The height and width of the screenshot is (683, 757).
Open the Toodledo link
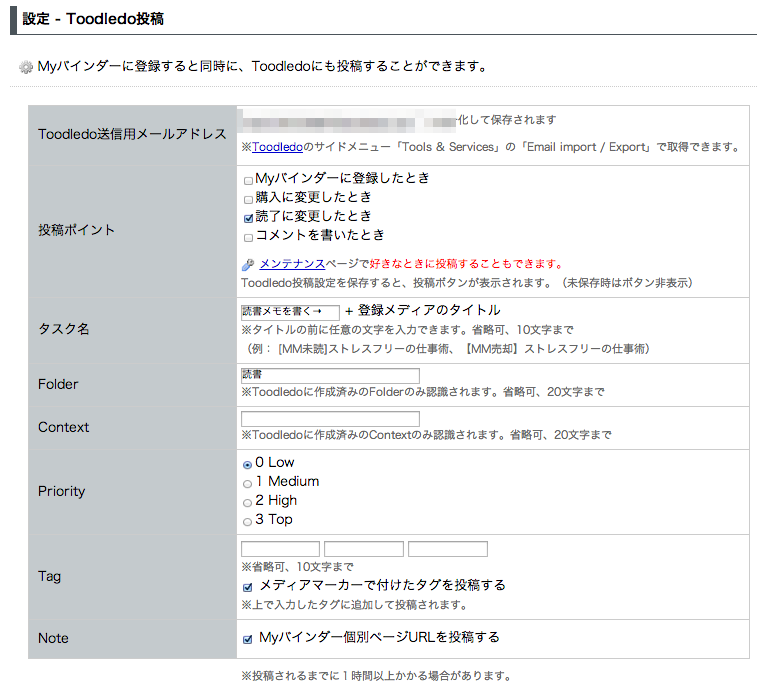277,147
